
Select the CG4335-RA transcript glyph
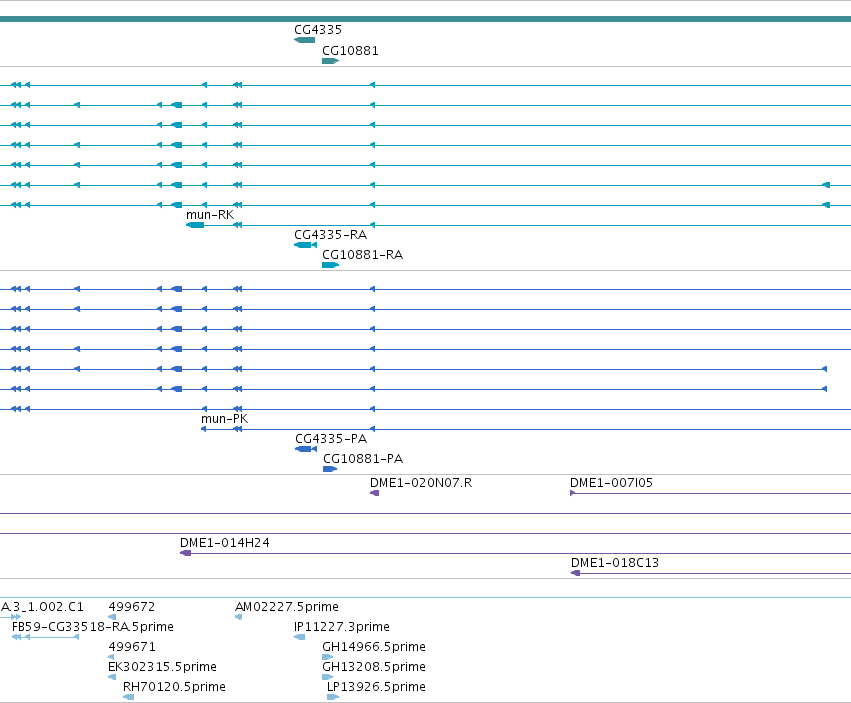click(x=306, y=245)
